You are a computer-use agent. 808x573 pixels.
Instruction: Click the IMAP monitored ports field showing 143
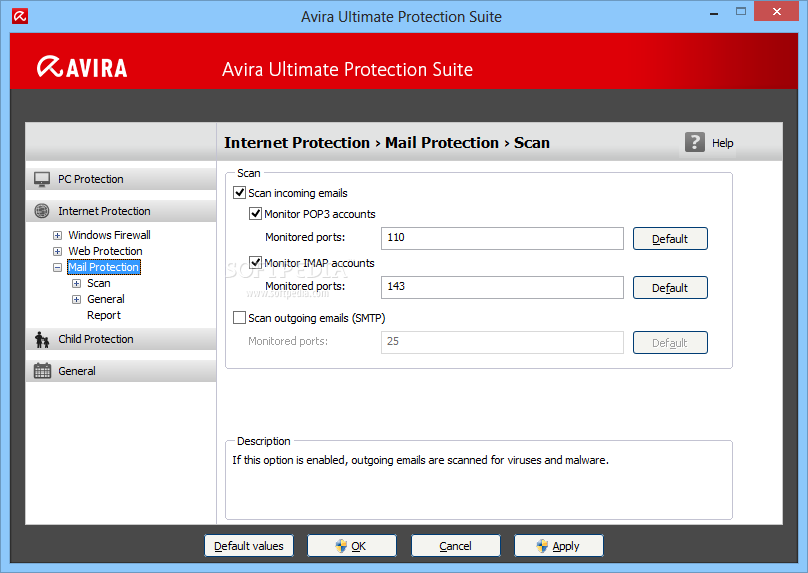(502, 287)
